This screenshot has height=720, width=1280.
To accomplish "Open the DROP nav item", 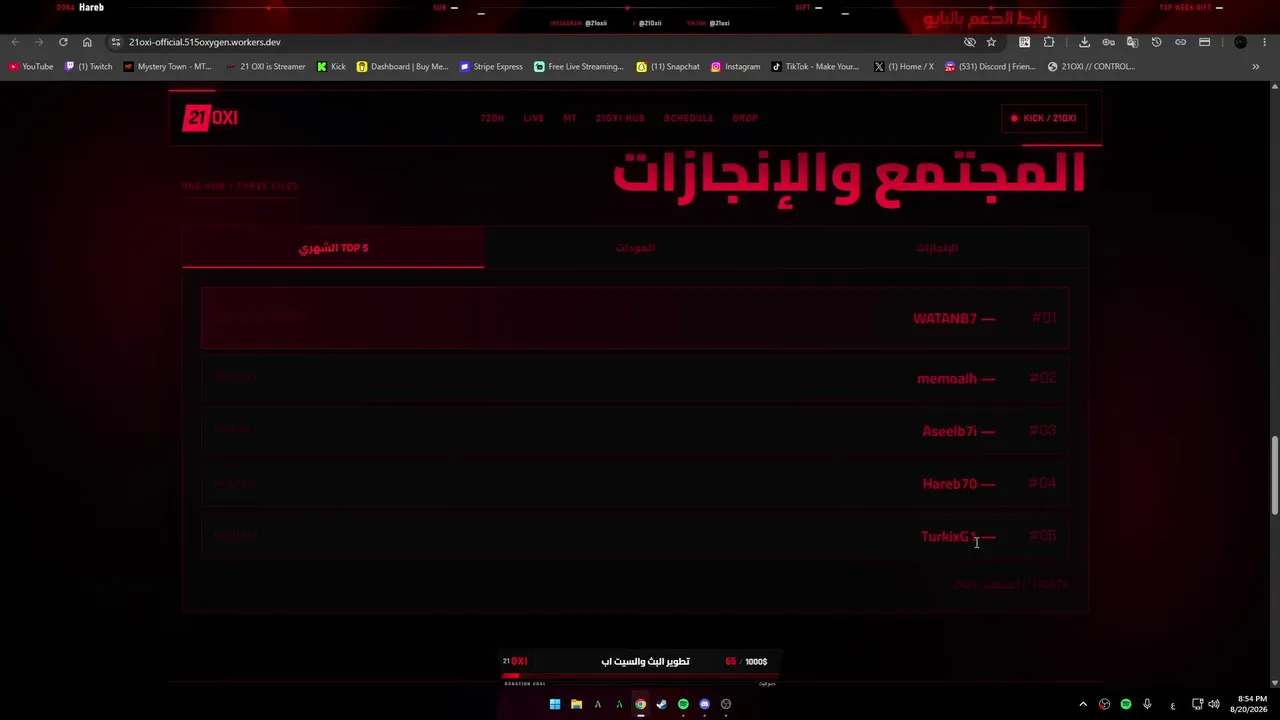I will coord(745,118).
